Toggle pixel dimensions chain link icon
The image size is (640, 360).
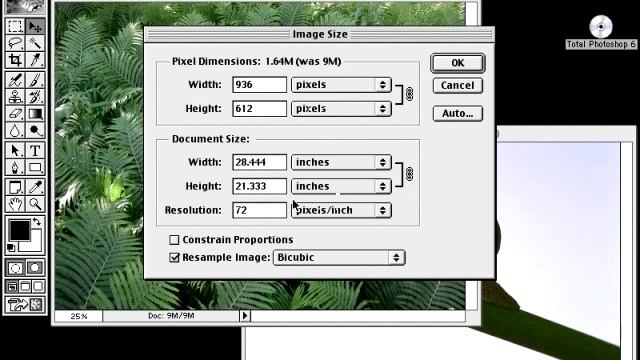coord(409,94)
